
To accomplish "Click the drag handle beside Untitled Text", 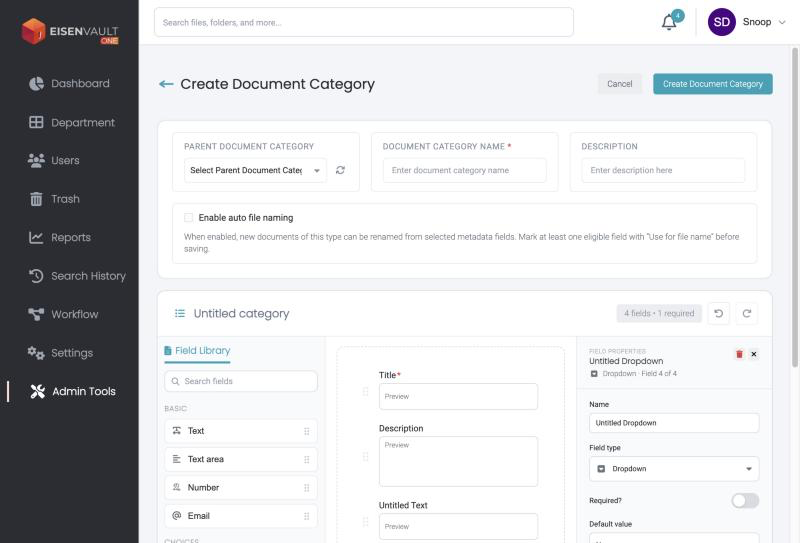I will click(x=365, y=522).
